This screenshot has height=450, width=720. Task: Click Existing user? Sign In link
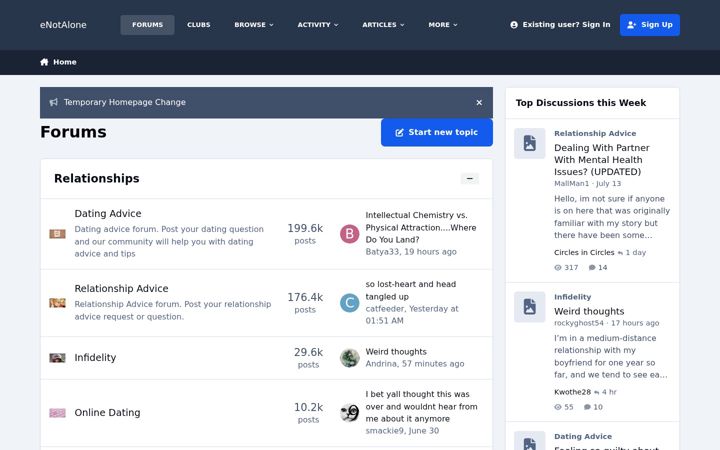pos(560,25)
